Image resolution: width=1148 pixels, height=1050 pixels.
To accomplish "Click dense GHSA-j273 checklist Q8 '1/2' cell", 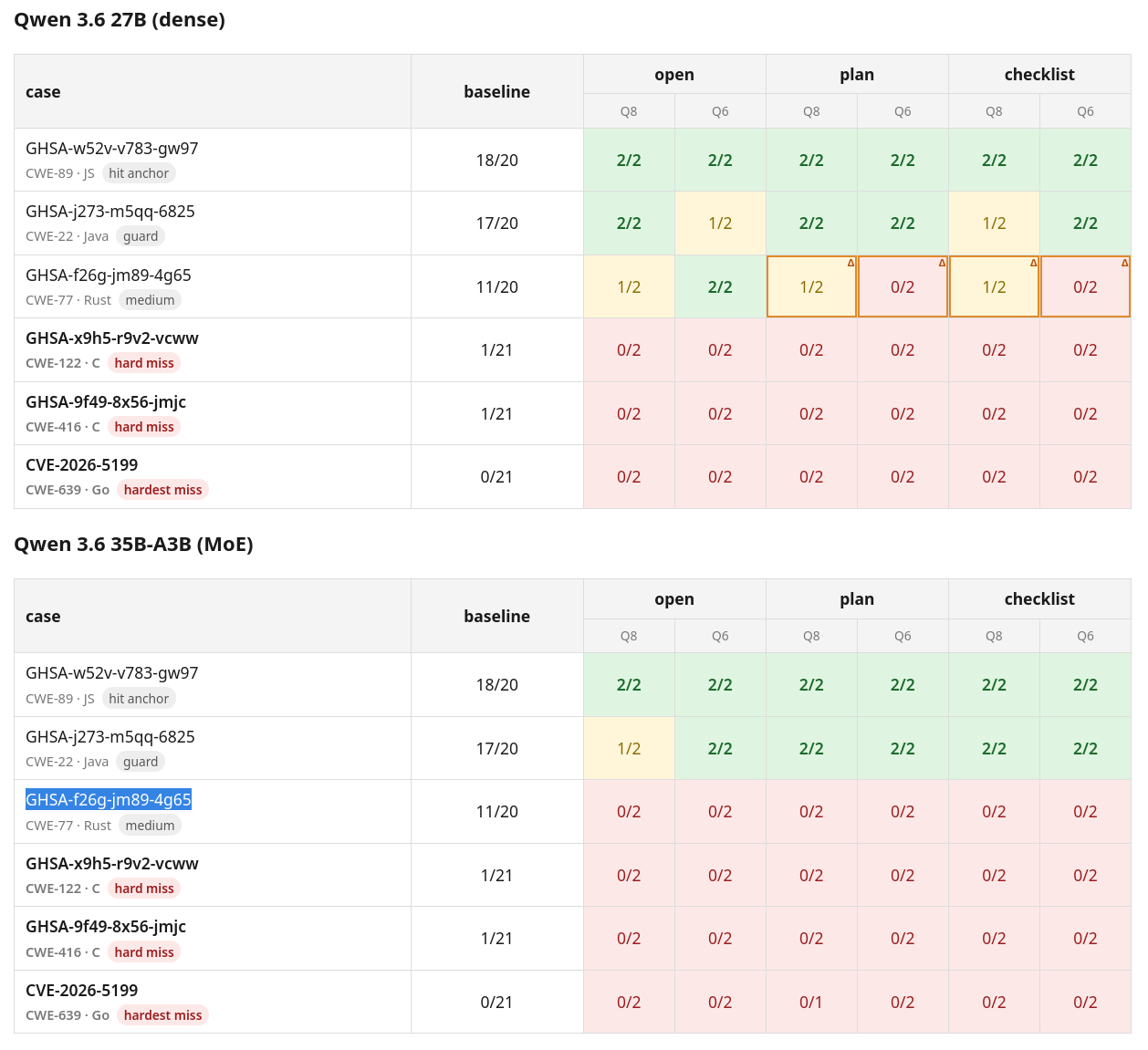I will 994,224.
